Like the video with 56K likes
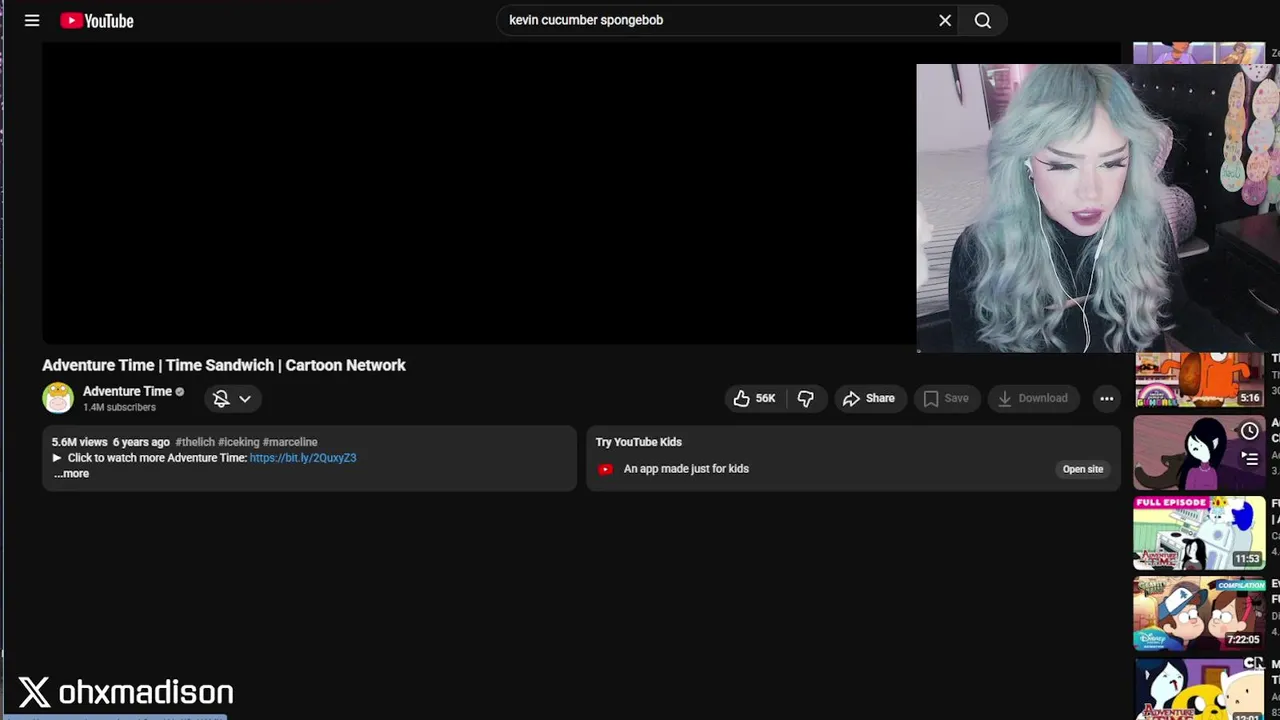The height and width of the screenshot is (720, 1280). tap(755, 398)
